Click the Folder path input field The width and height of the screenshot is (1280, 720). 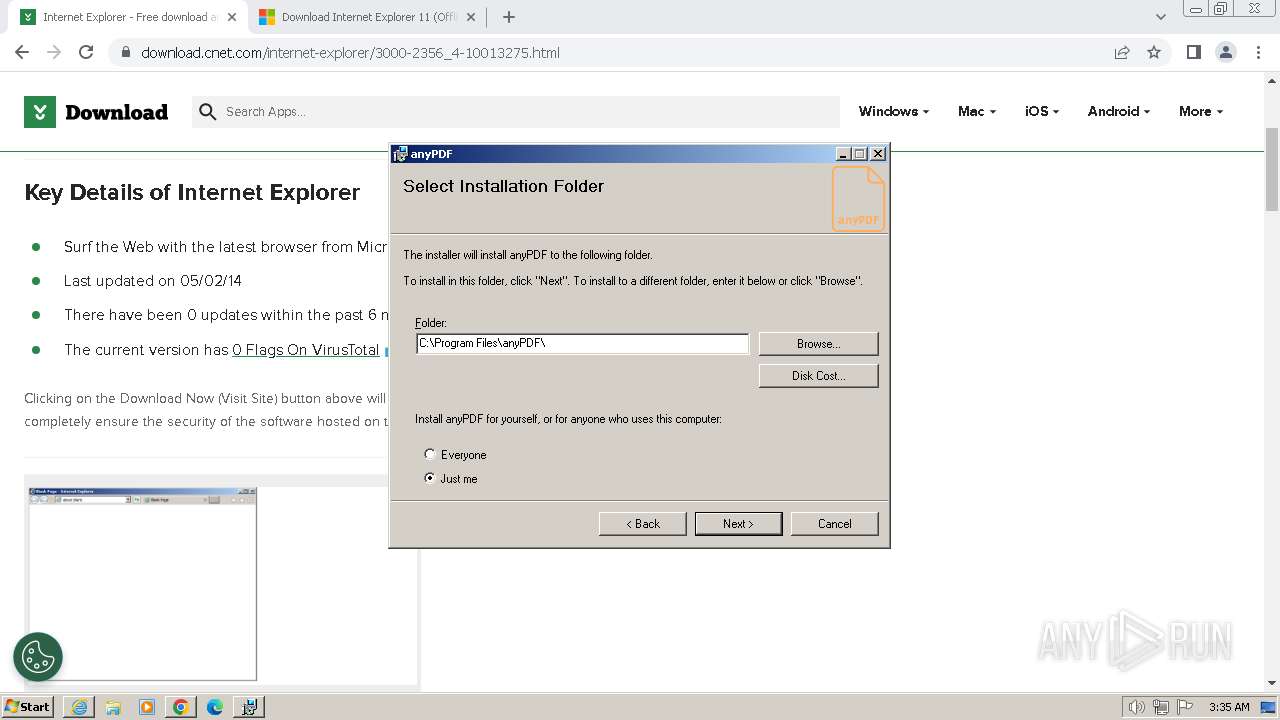pyautogui.click(x=582, y=344)
